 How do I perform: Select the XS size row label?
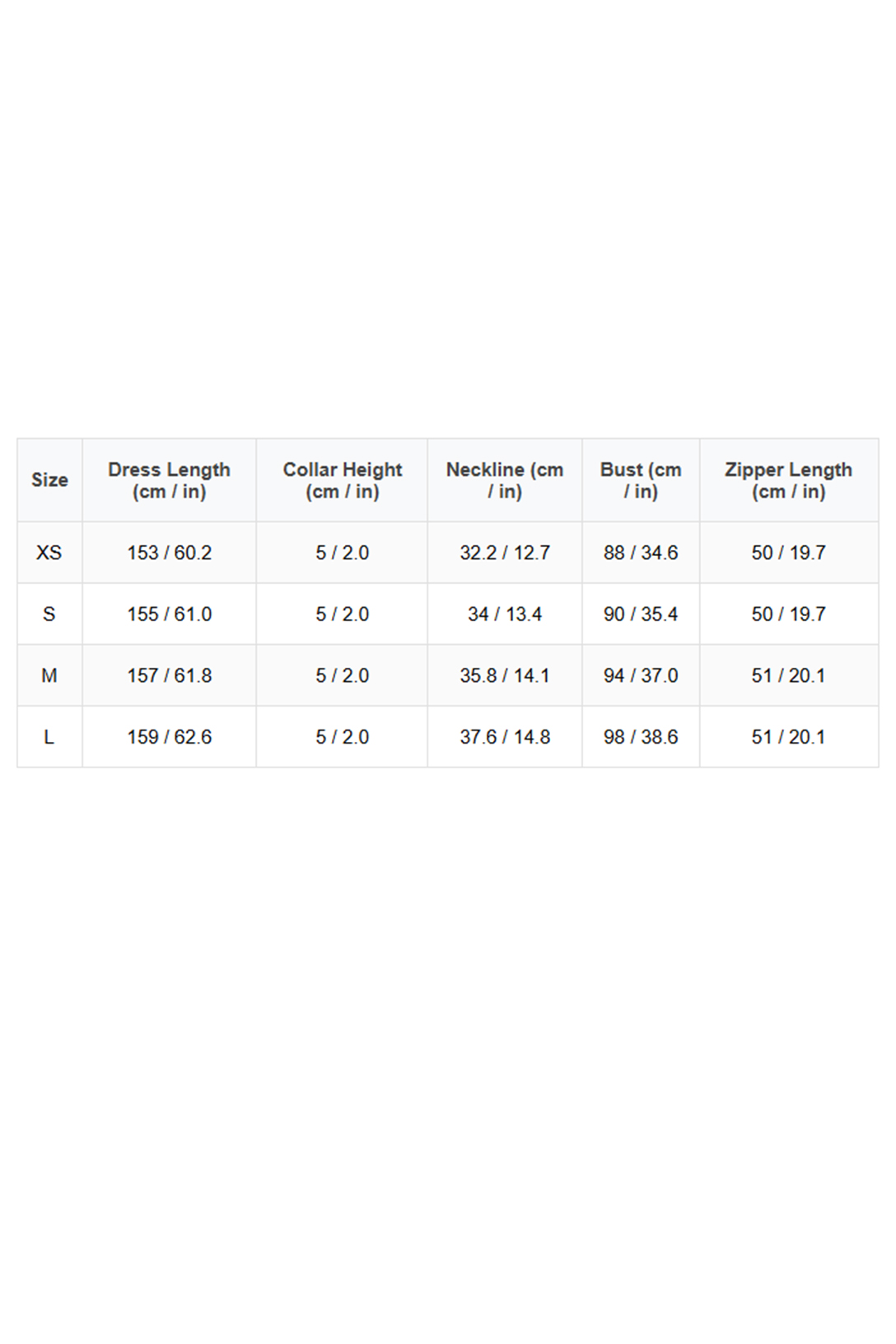(x=49, y=553)
